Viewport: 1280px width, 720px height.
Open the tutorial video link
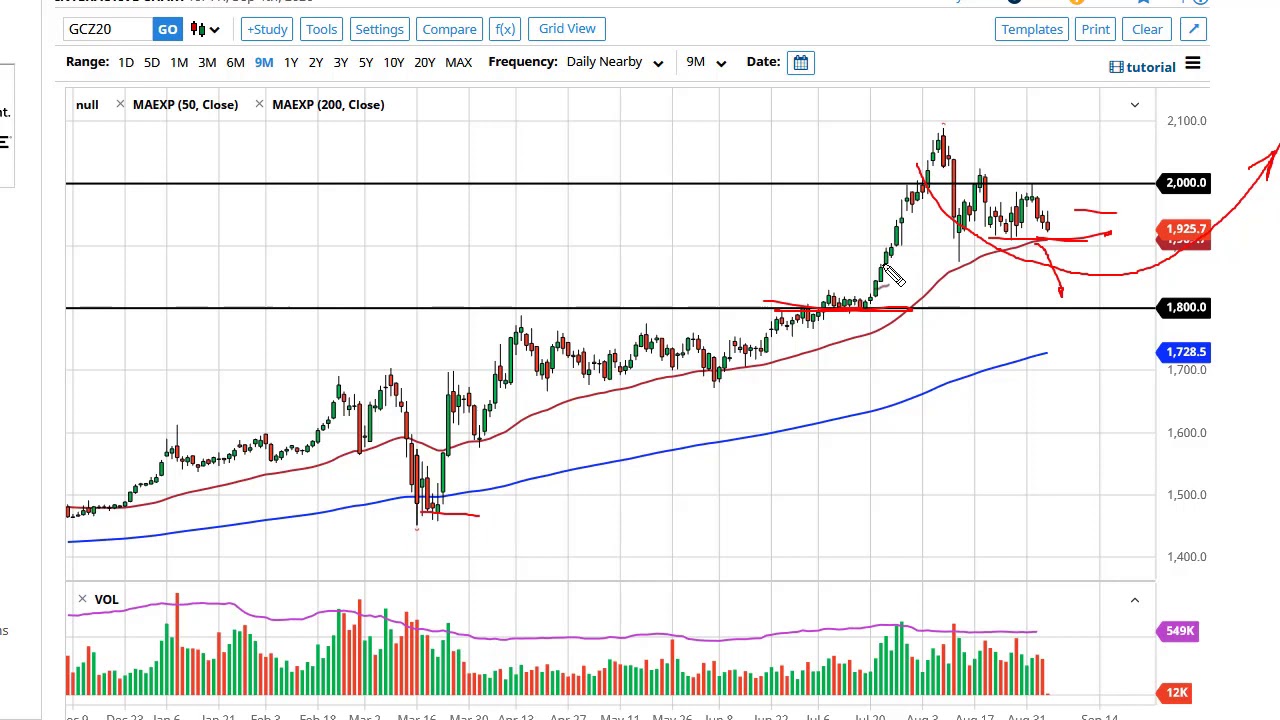[x=1143, y=67]
